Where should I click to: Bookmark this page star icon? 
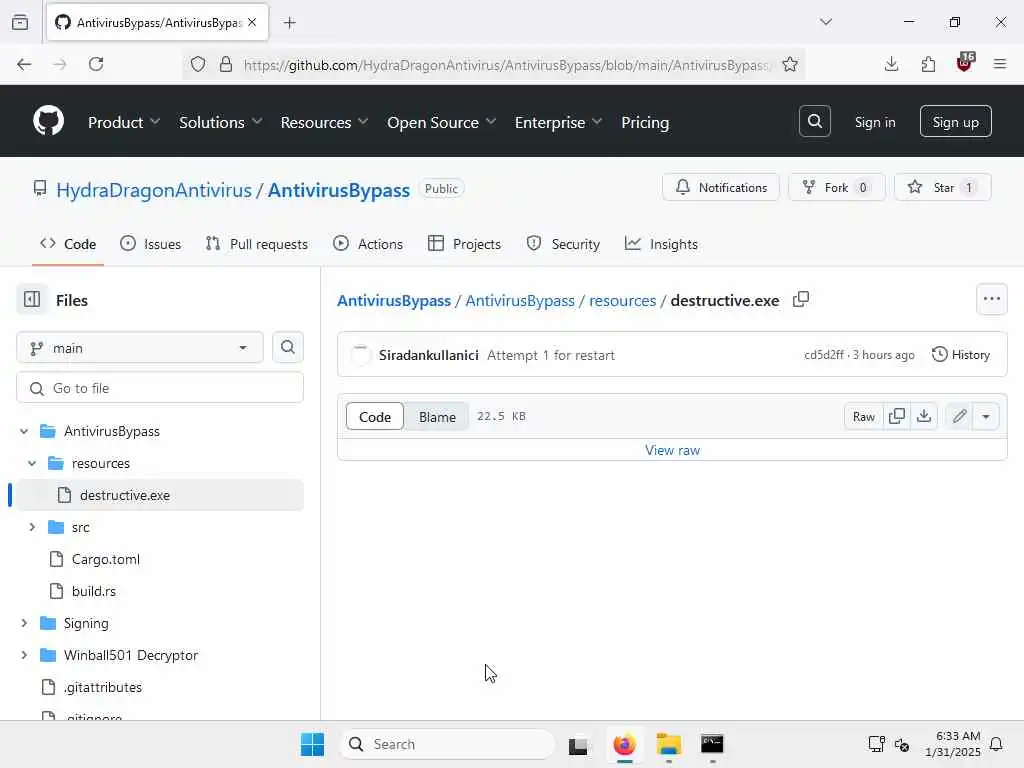click(790, 64)
